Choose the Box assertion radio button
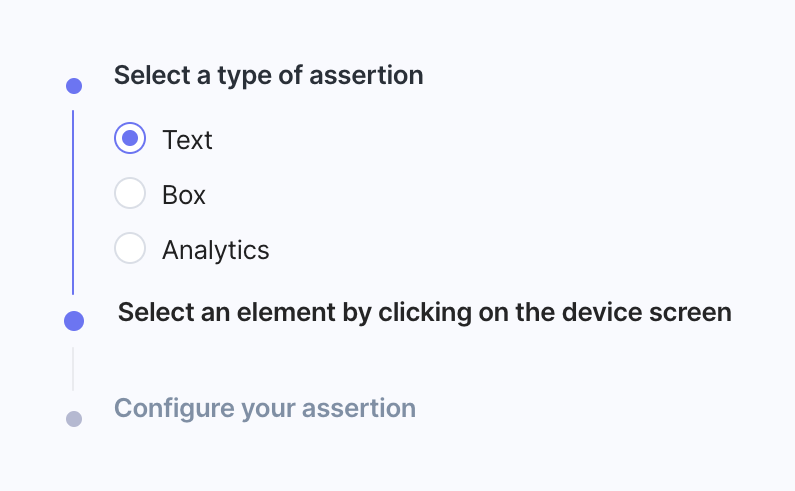The image size is (795, 491). pos(130,193)
